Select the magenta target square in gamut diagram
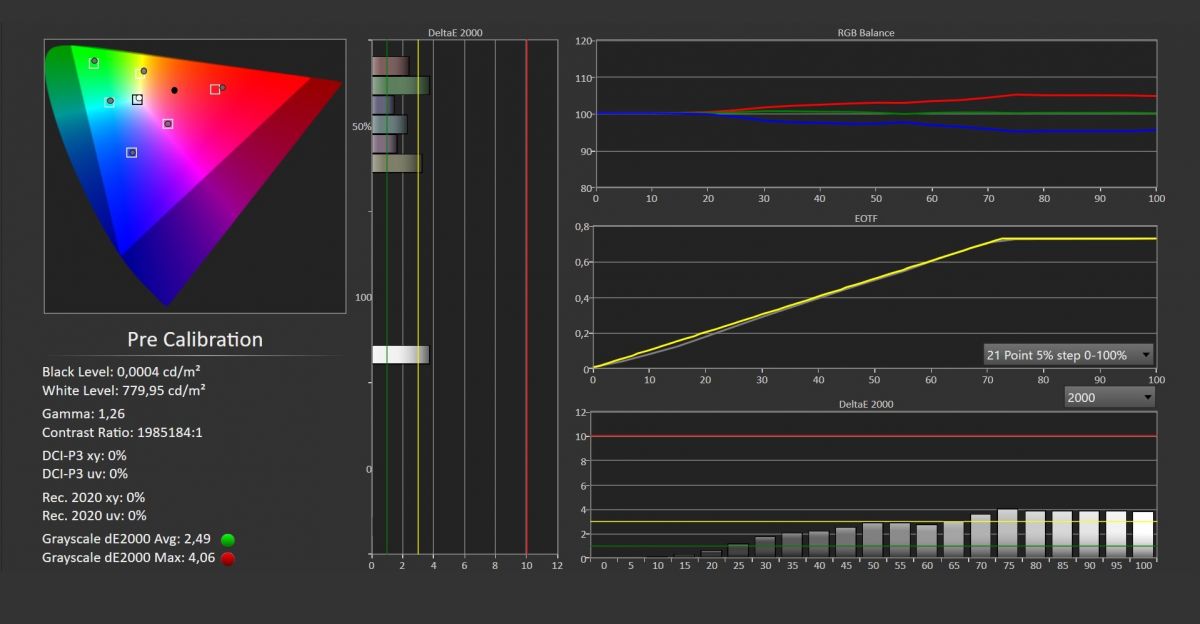The image size is (1200, 624). click(168, 124)
